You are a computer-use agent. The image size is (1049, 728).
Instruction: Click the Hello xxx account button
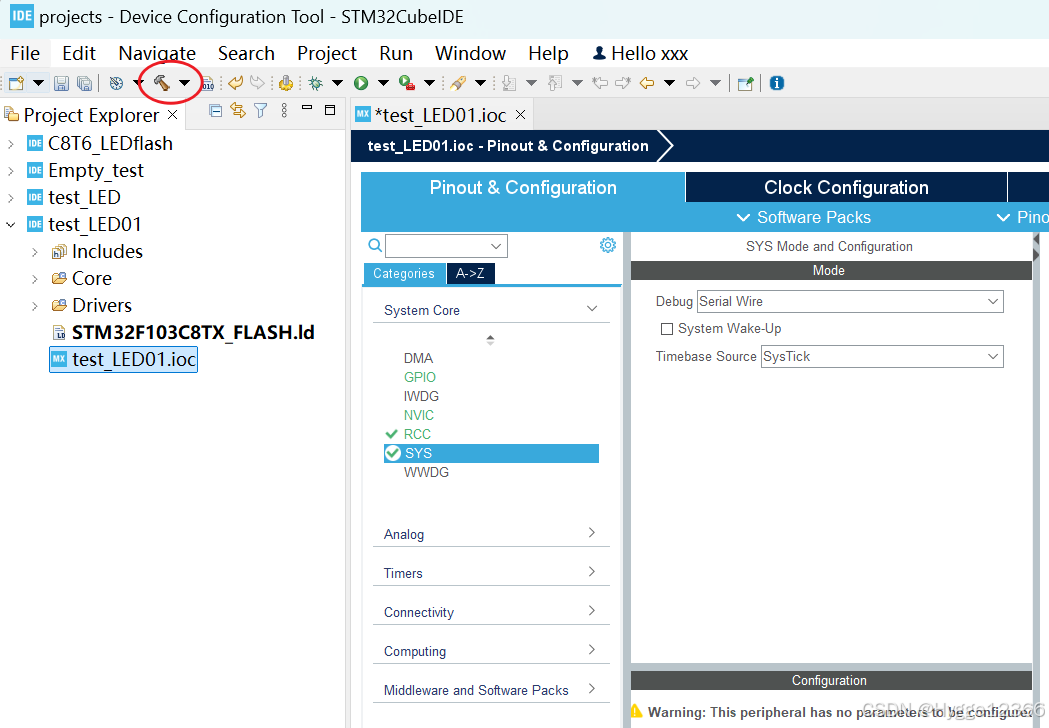(x=641, y=53)
